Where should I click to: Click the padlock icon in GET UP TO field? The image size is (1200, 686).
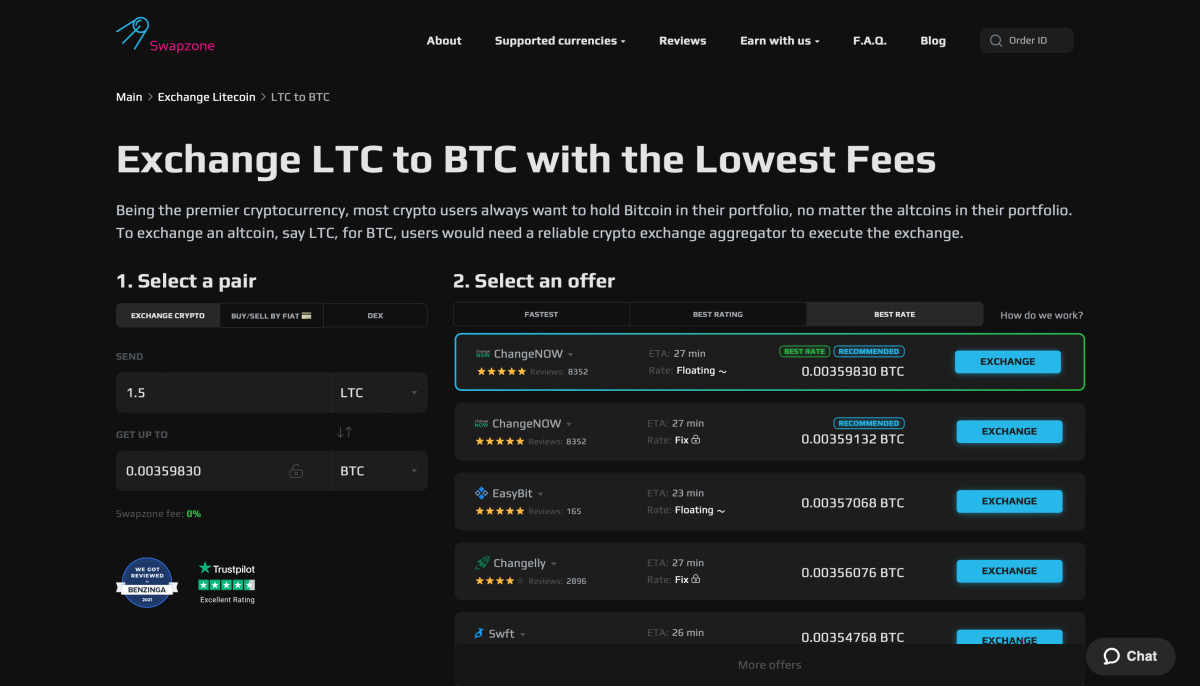(x=298, y=470)
